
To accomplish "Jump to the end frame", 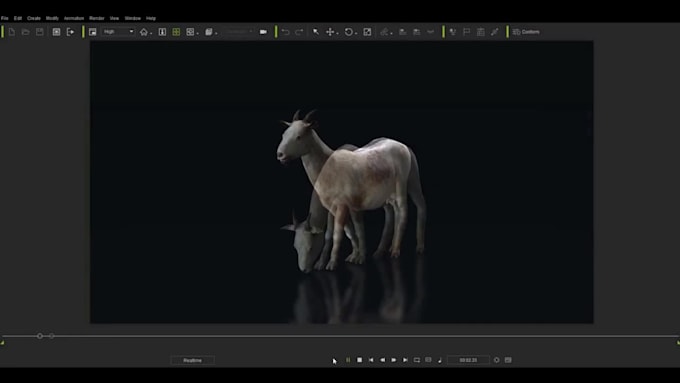I will coord(405,360).
